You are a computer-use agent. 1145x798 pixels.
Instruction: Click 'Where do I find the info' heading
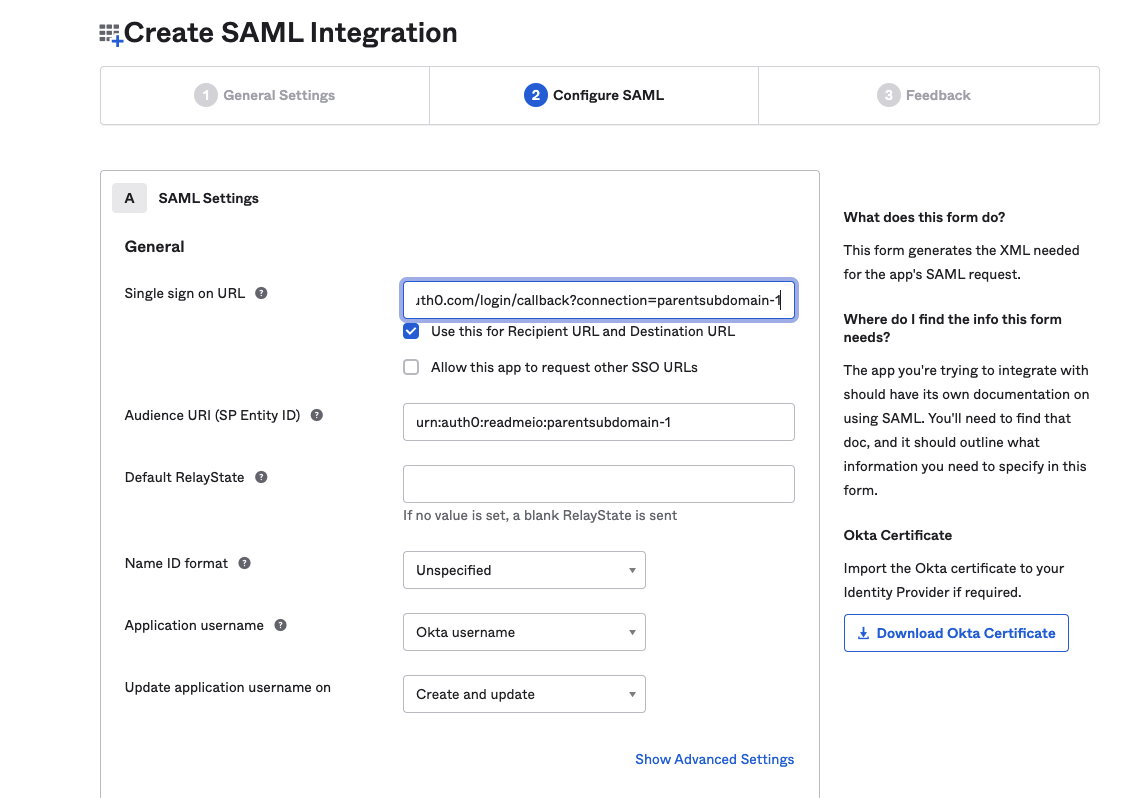pyautogui.click(x=952, y=328)
